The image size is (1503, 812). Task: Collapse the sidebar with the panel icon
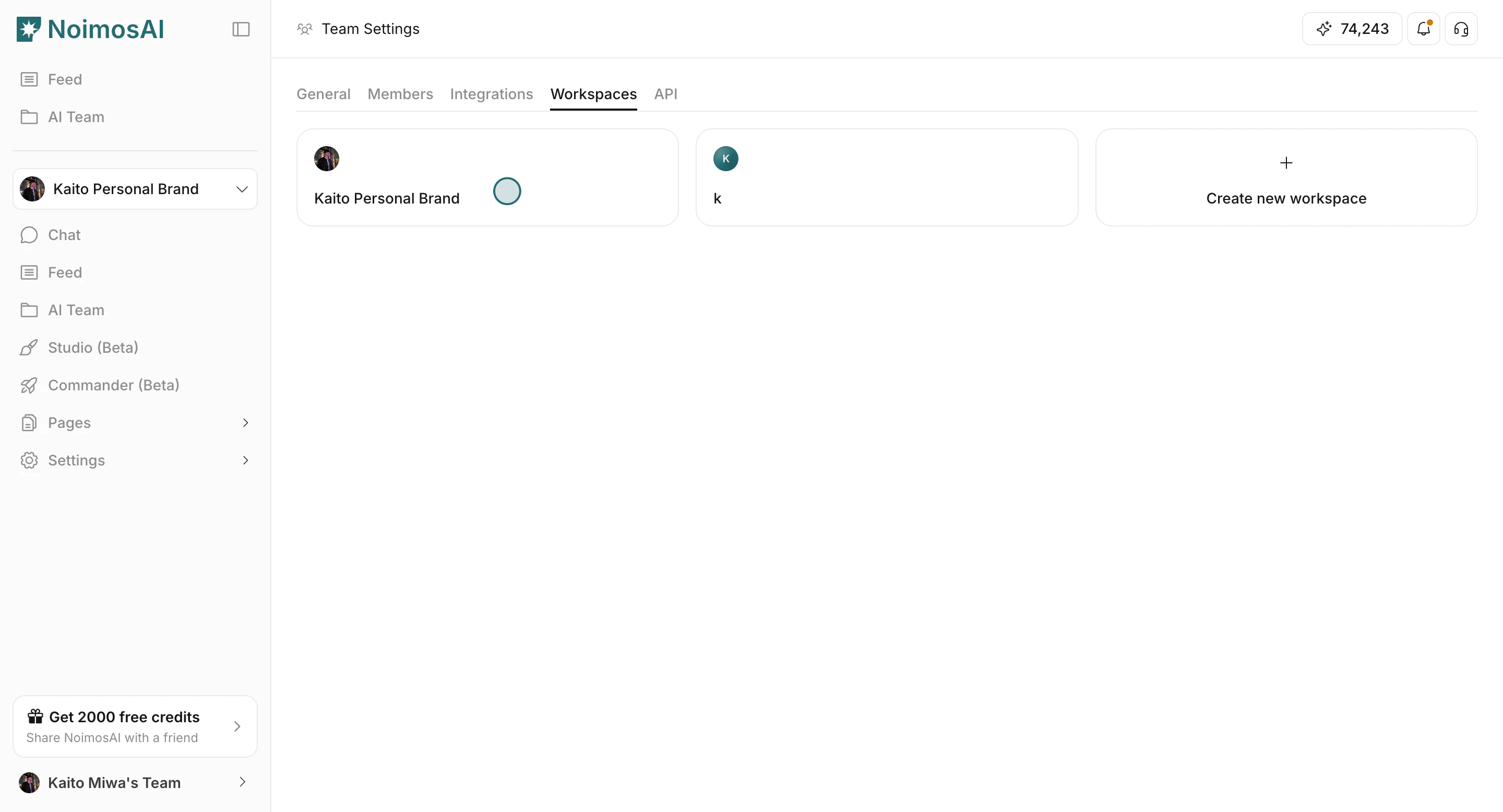click(241, 29)
